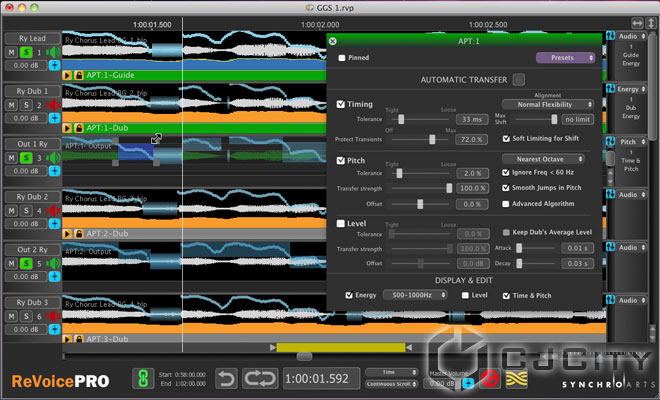660x400 pixels.
Task: Click the red muted speaker on Ry Dub 2
Action: point(53,211)
